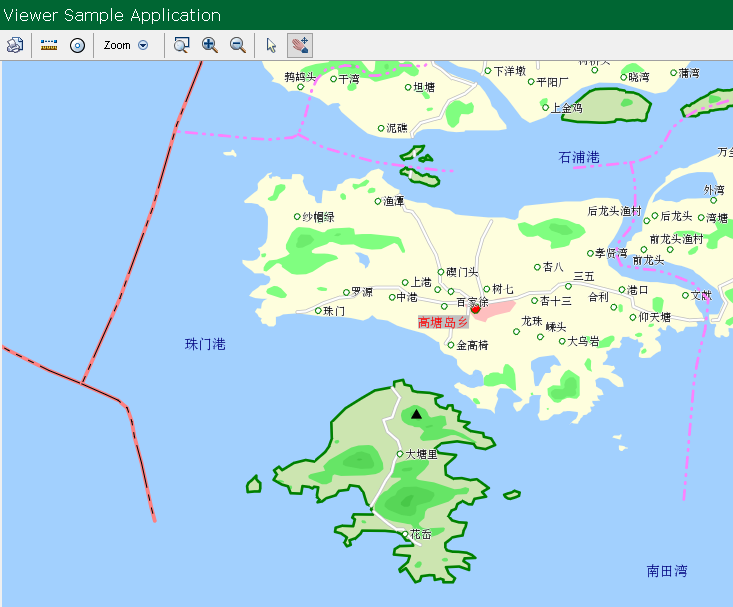Click the 金高椅 village label
Viewport: 733px width, 607px height.
[x=473, y=345]
